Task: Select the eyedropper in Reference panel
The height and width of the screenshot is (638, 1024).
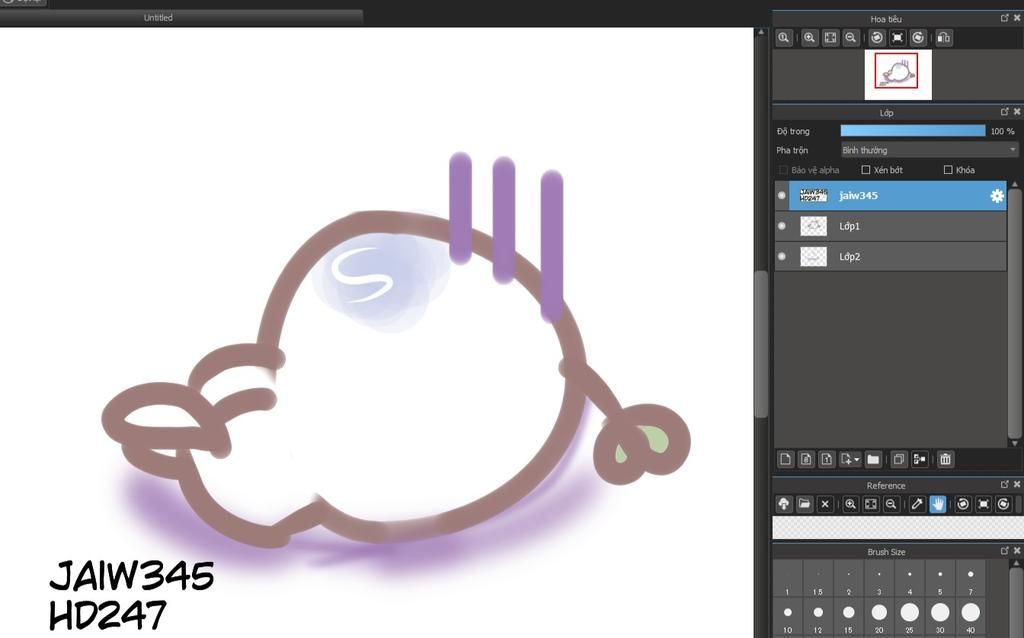Action: [917, 504]
